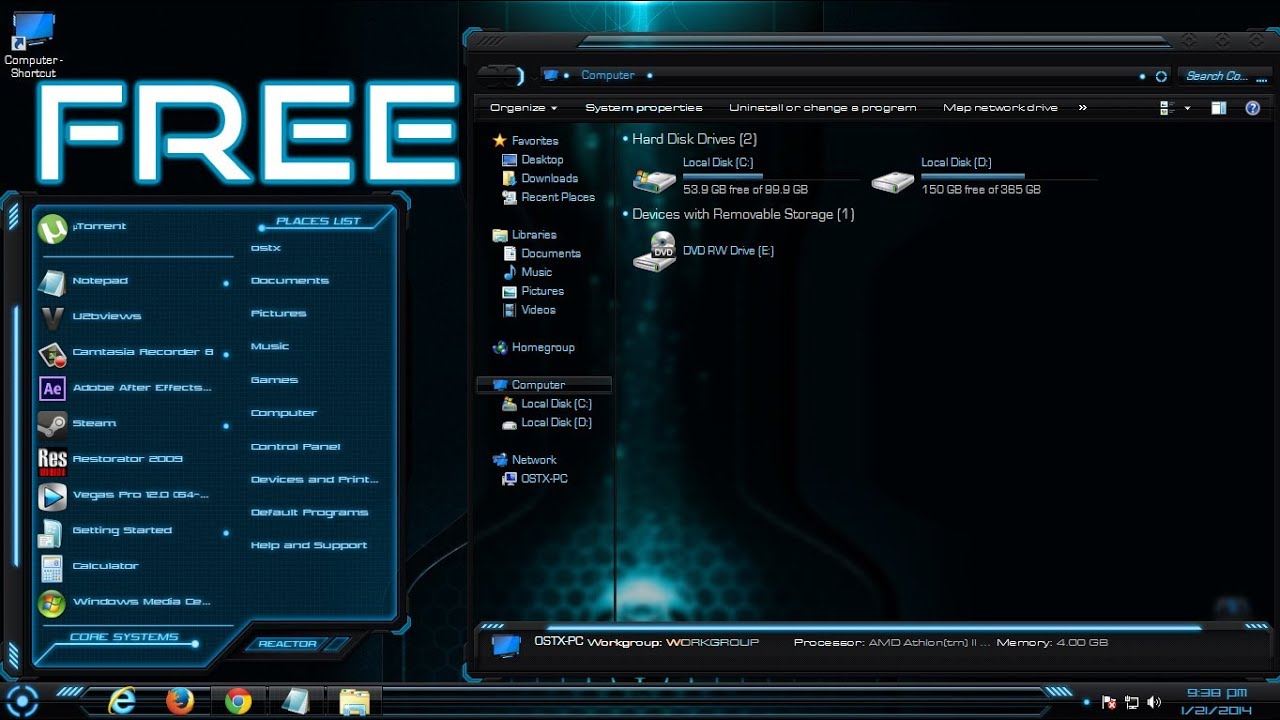Image resolution: width=1280 pixels, height=720 pixels.
Task: Open Games in the Places List
Action: point(274,380)
